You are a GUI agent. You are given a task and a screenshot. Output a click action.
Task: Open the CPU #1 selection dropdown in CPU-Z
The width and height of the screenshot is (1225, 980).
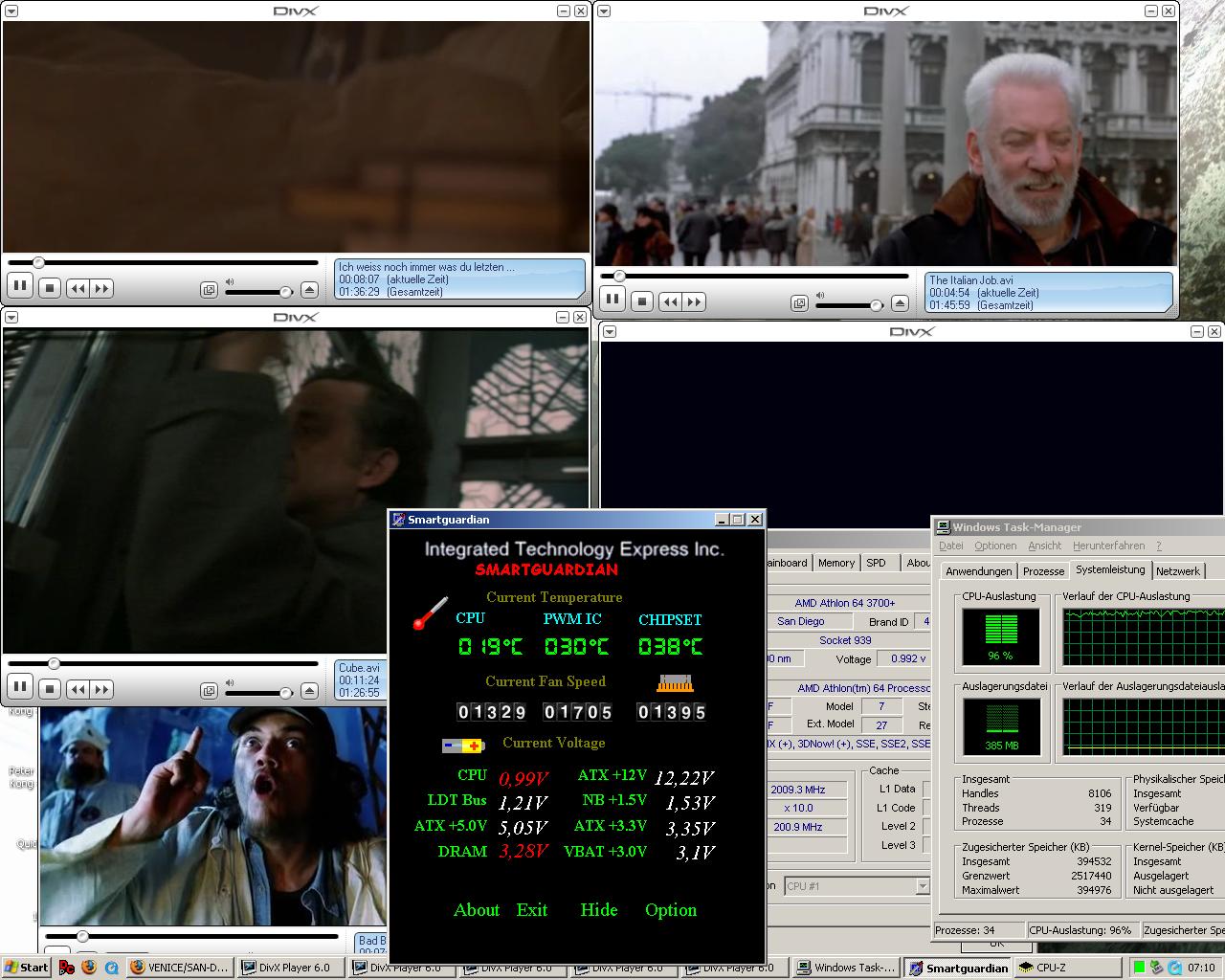(923, 886)
